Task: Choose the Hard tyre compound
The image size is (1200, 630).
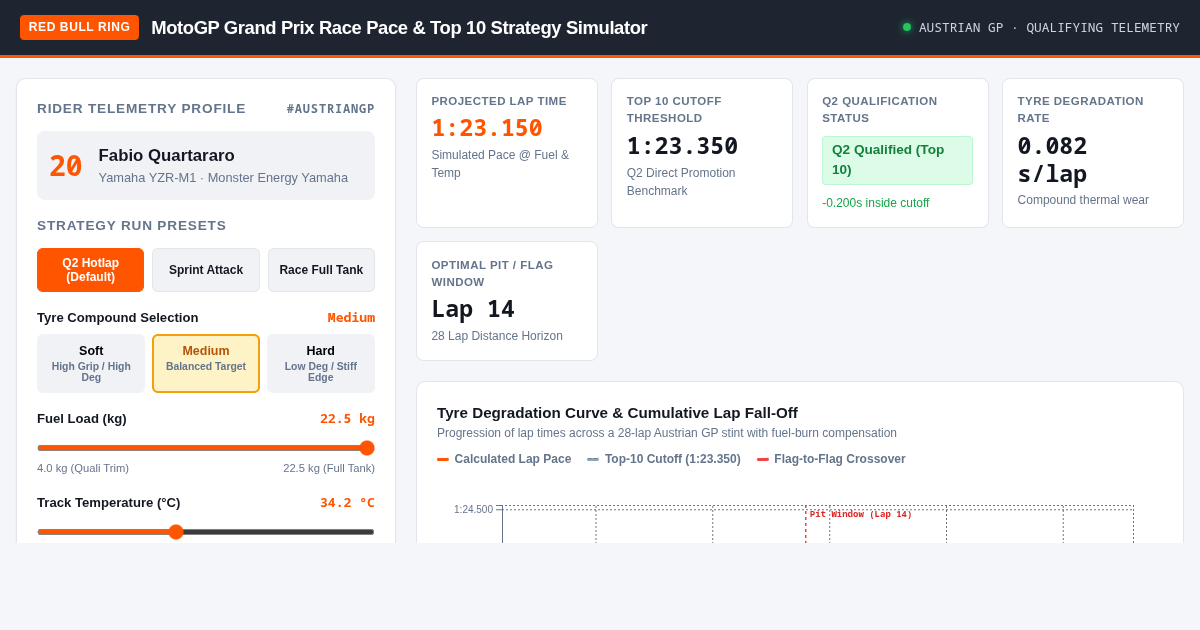Action: (x=321, y=364)
